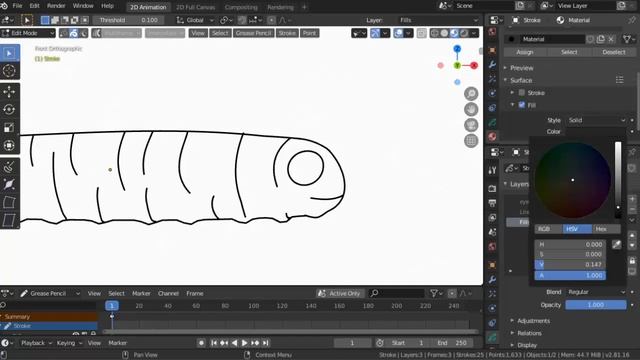Image resolution: width=640 pixels, height=360 pixels.
Task: Activate the Extrude tool
Action: click(x=9, y=167)
